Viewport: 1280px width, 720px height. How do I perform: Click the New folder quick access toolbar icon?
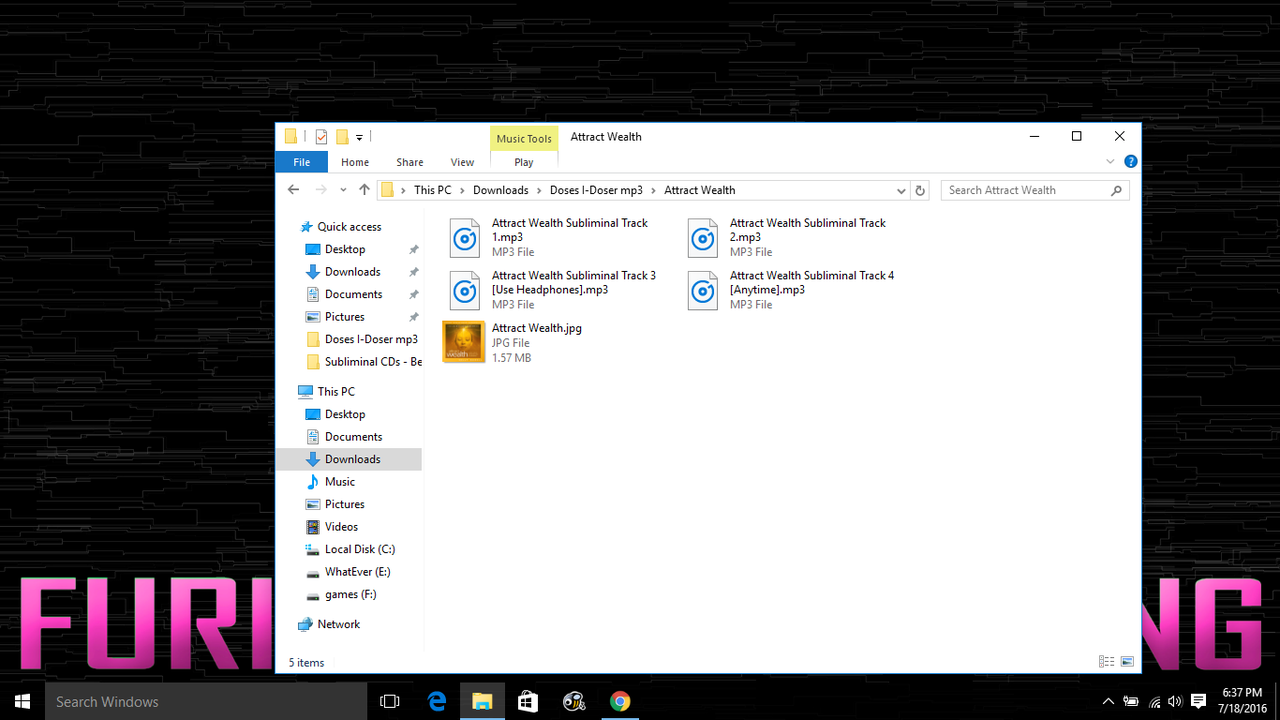[342, 137]
